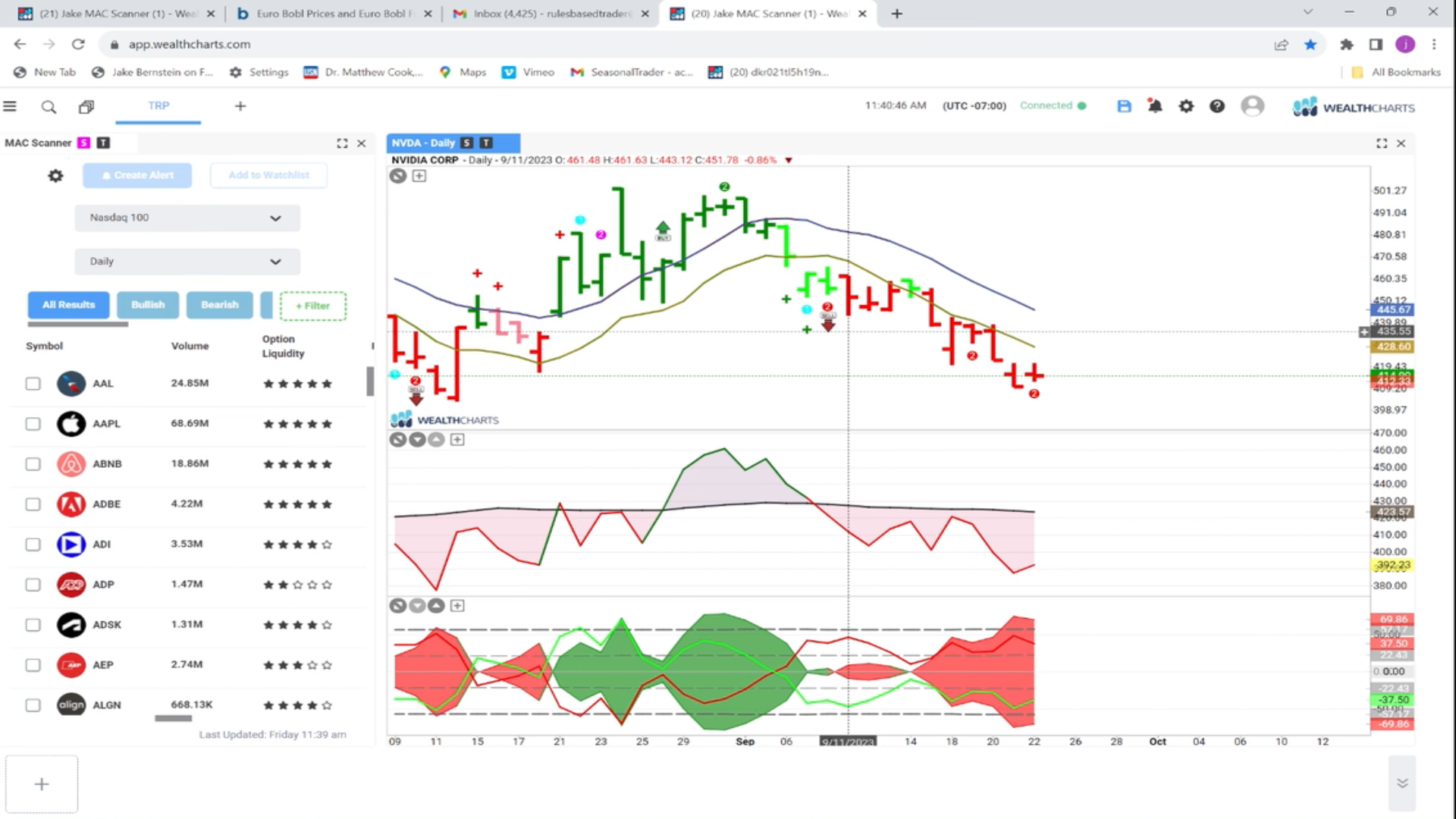Tick the ADI checkbox
The width and height of the screenshot is (1456, 819).
pos(33,544)
